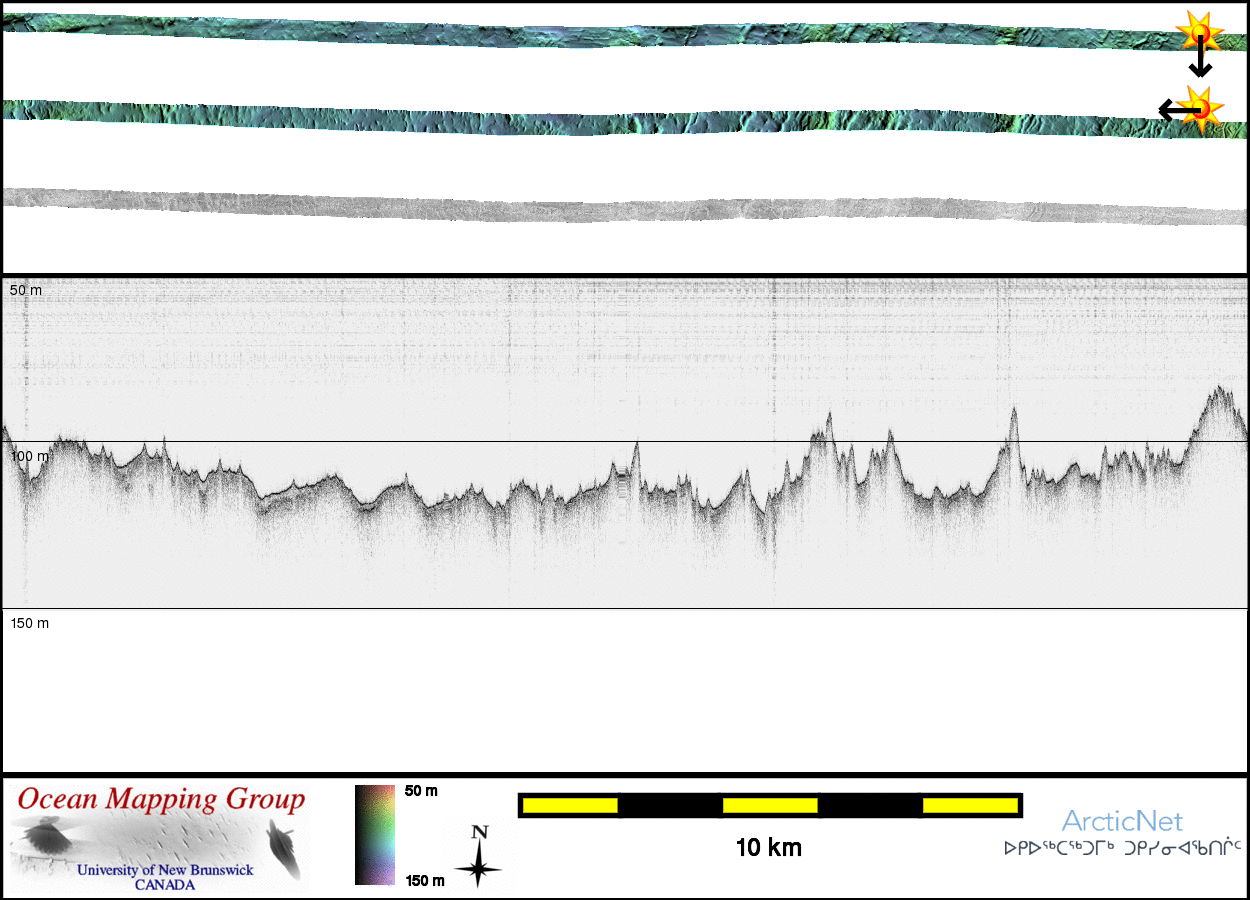This screenshot has width=1250, height=900.
Task: Click the downward-pointing black arrow
Action: [x=1200, y=62]
